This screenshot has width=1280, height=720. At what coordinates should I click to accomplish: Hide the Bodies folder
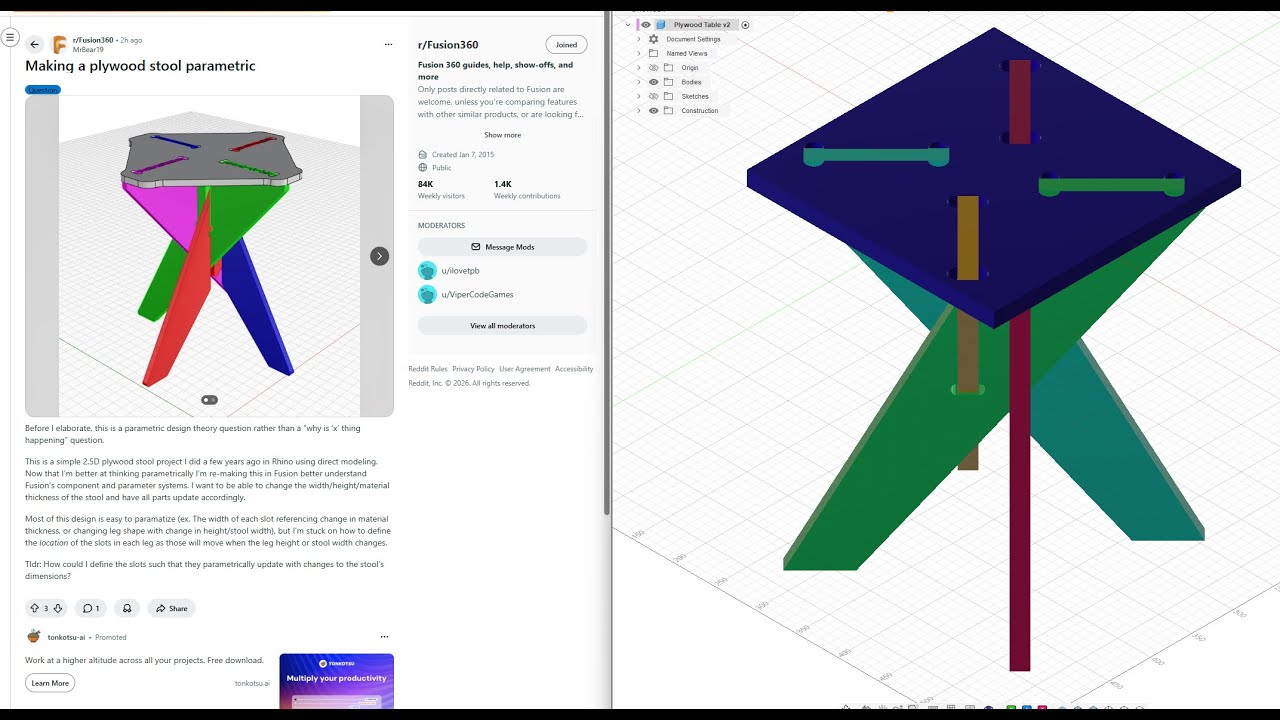click(654, 82)
